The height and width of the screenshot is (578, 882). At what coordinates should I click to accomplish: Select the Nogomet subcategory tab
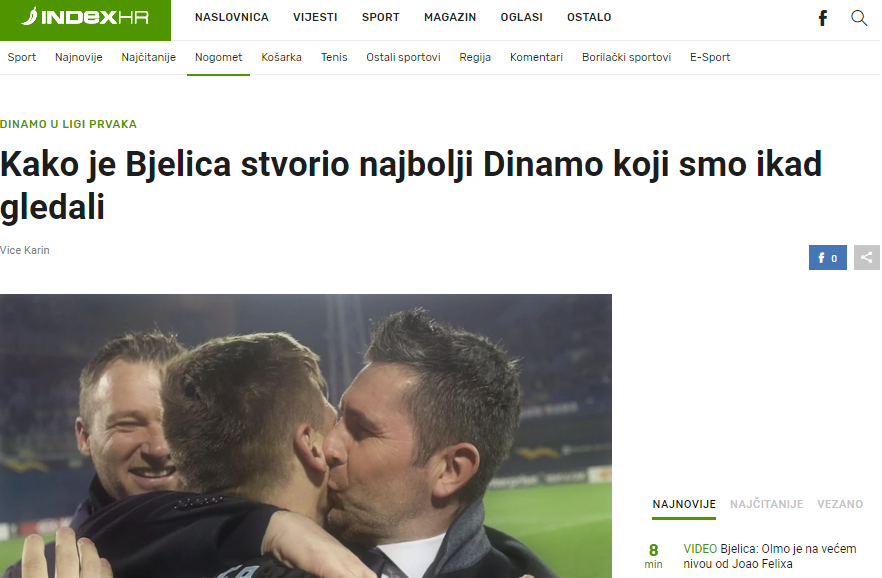[218, 57]
